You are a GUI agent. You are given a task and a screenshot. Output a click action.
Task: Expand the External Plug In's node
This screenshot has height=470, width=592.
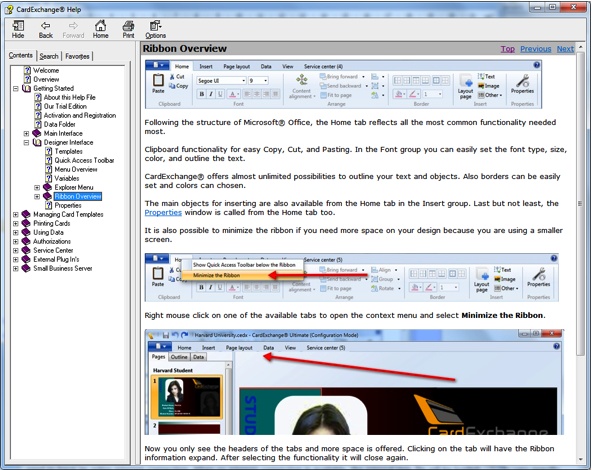point(15,260)
